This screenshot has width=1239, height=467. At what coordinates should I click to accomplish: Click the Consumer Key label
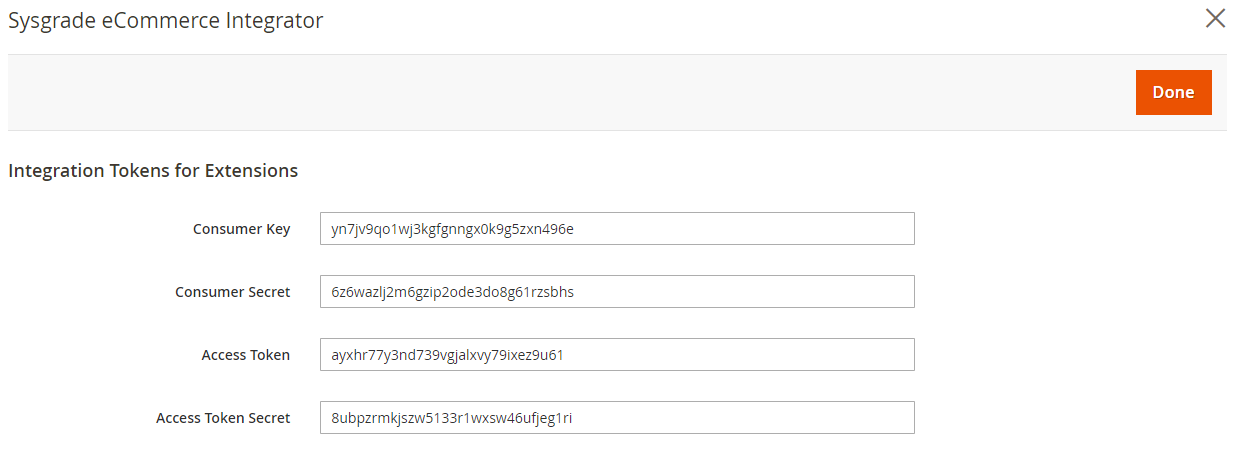241,229
